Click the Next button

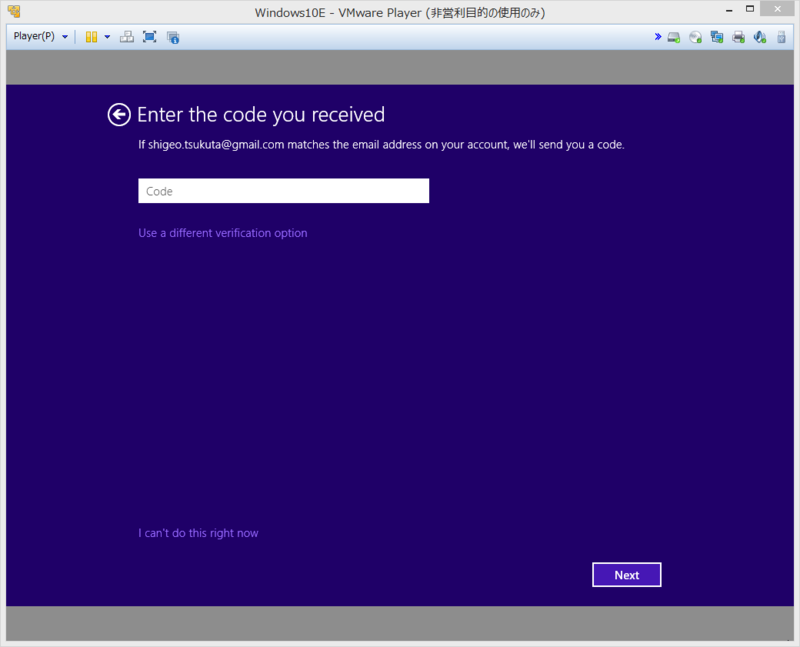(x=627, y=575)
